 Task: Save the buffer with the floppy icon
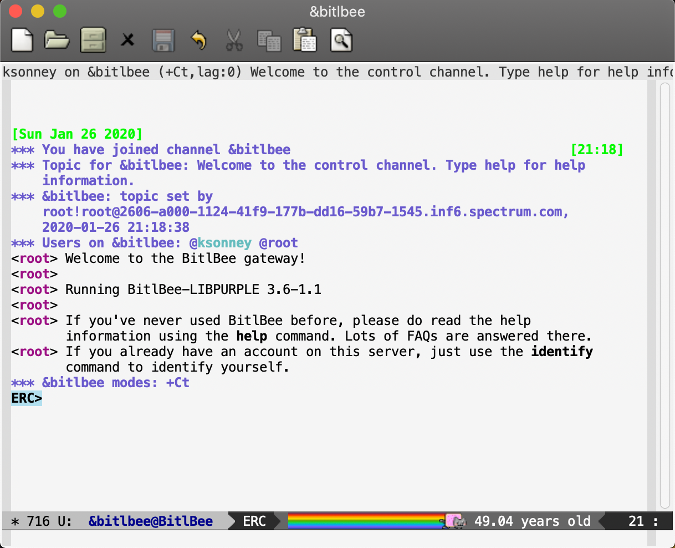(x=163, y=40)
